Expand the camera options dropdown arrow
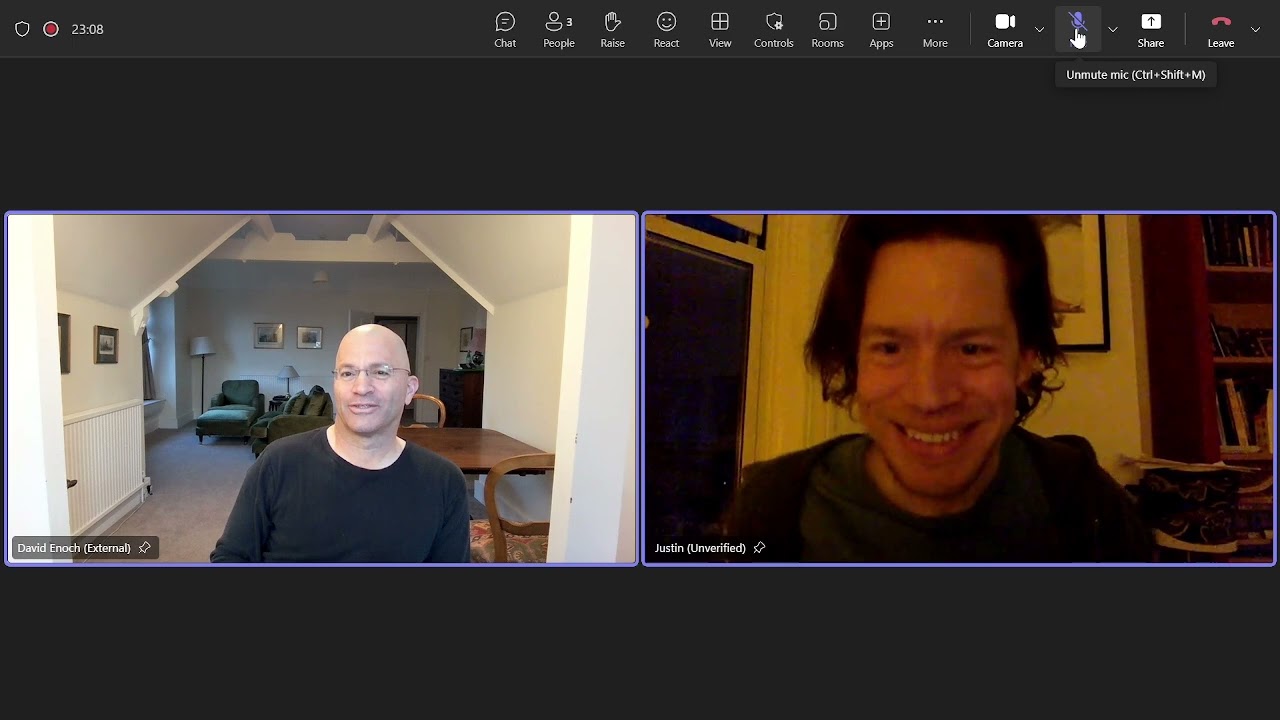1280x720 pixels. coord(1040,29)
